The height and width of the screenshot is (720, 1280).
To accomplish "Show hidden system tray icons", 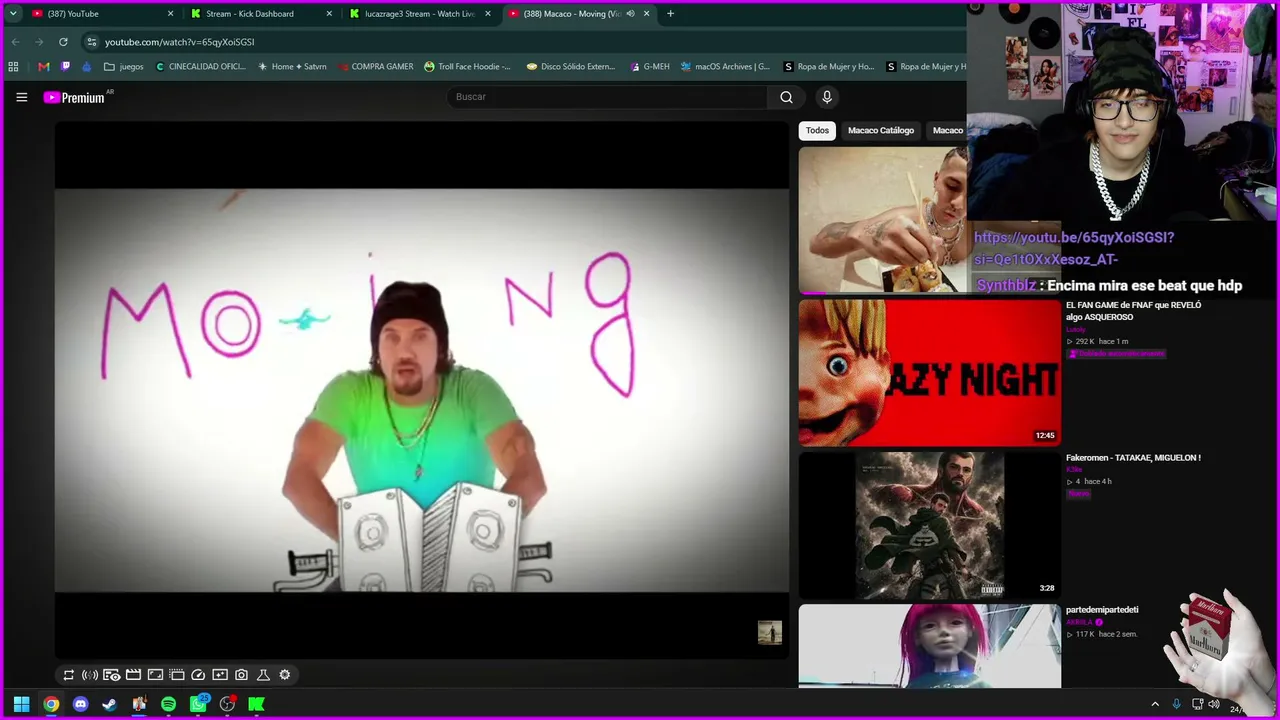I will [x=1155, y=704].
